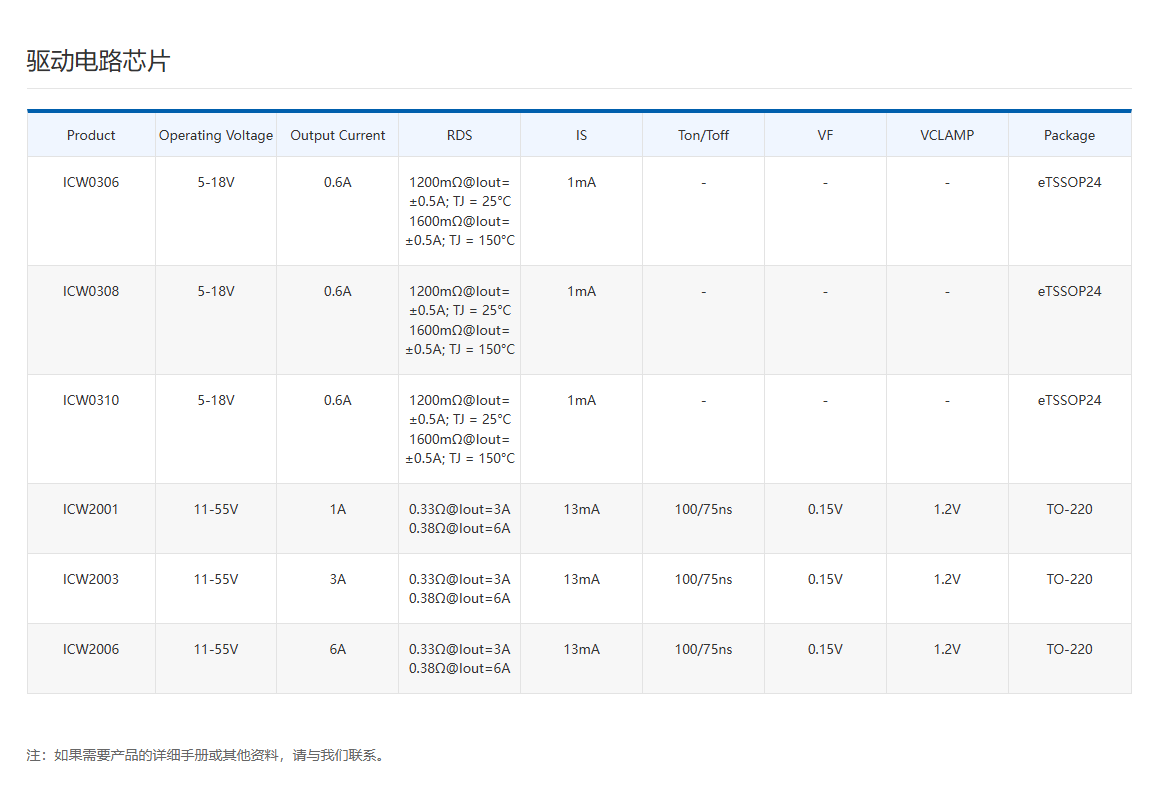Click the 3A output current cell for ICW2003
This screenshot has height=809, width=1163.
pyautogui.click(x=337, y=579)
